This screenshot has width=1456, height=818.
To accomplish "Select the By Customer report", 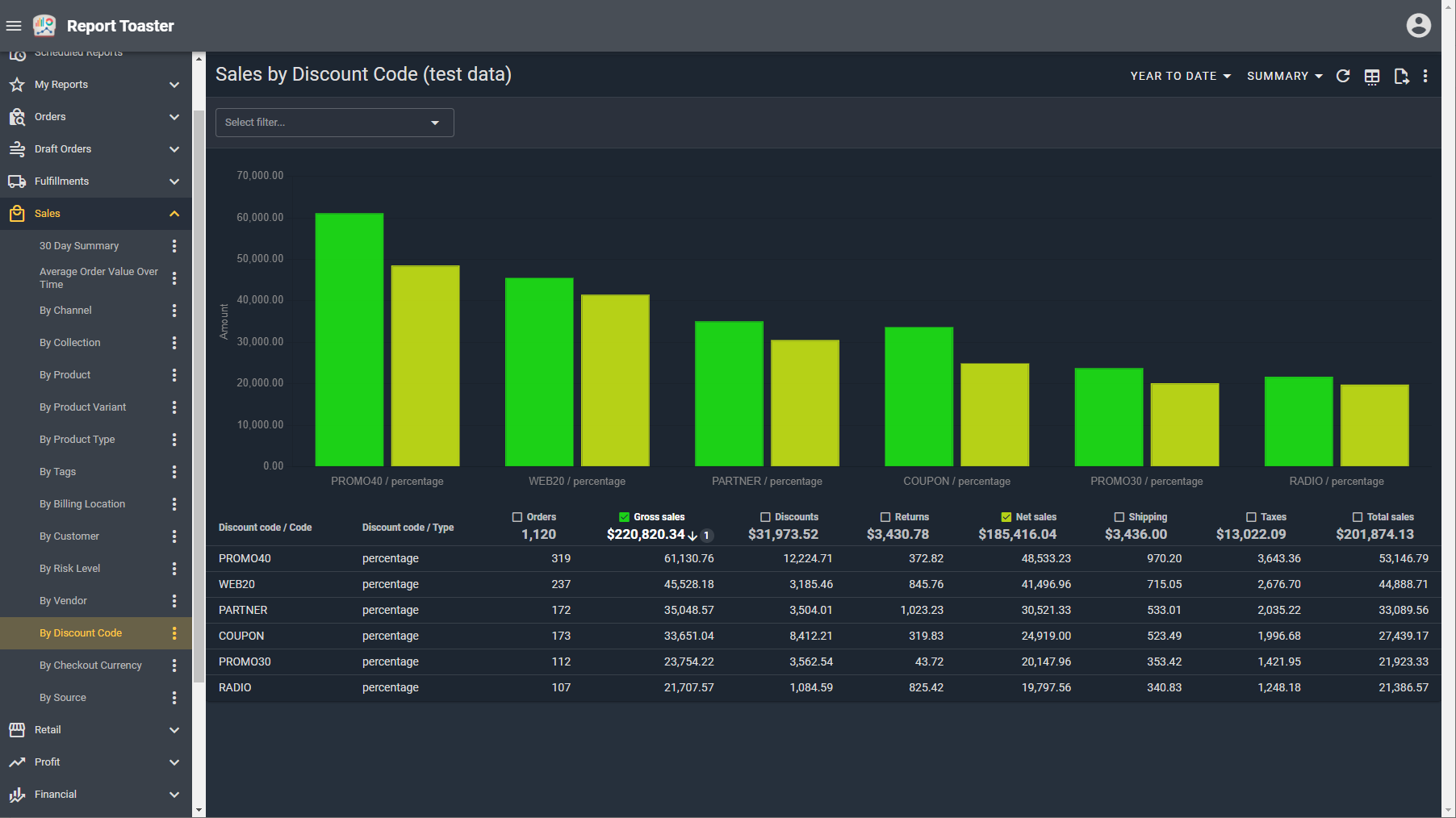I will [x=69, y=536].
